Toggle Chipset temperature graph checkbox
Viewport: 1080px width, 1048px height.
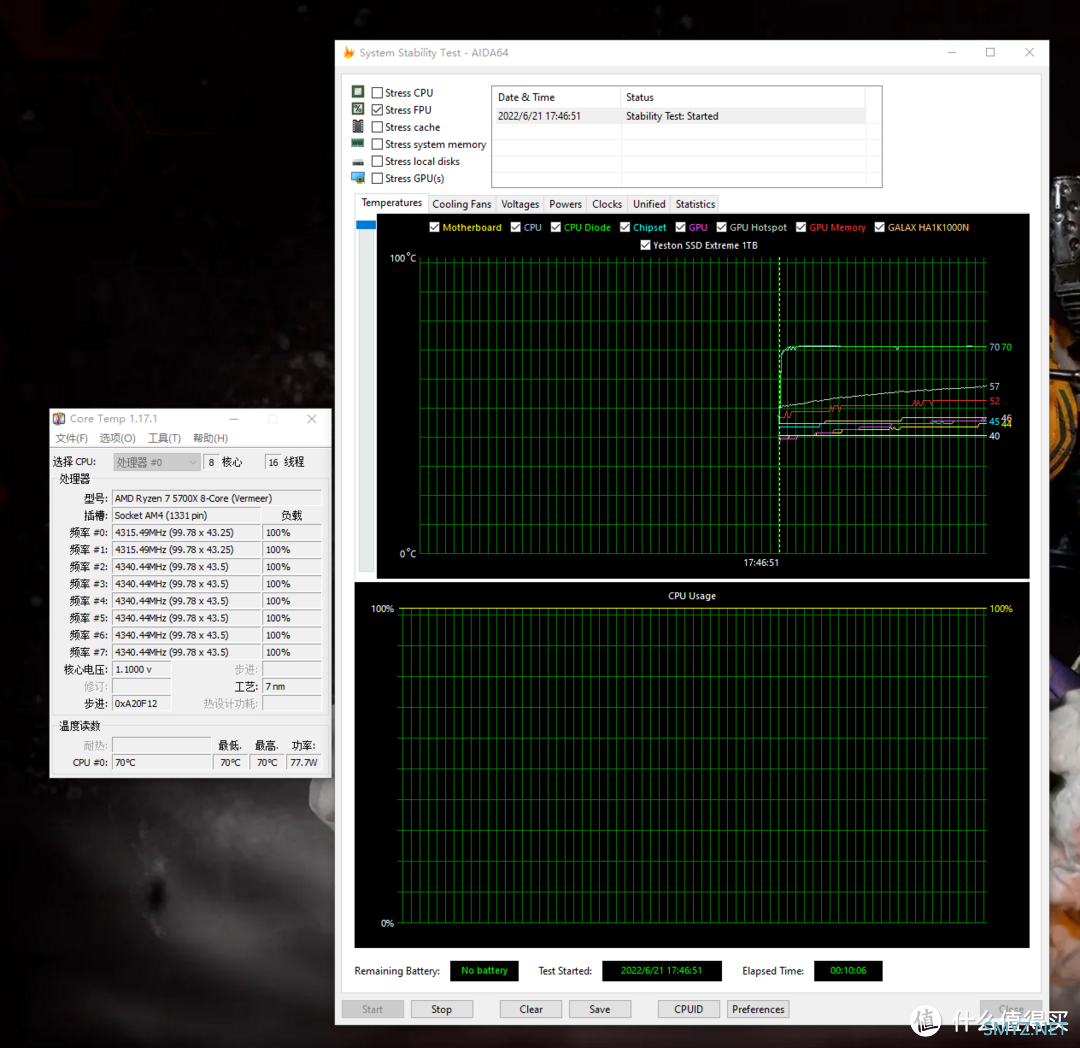click(x=625, y=227)
